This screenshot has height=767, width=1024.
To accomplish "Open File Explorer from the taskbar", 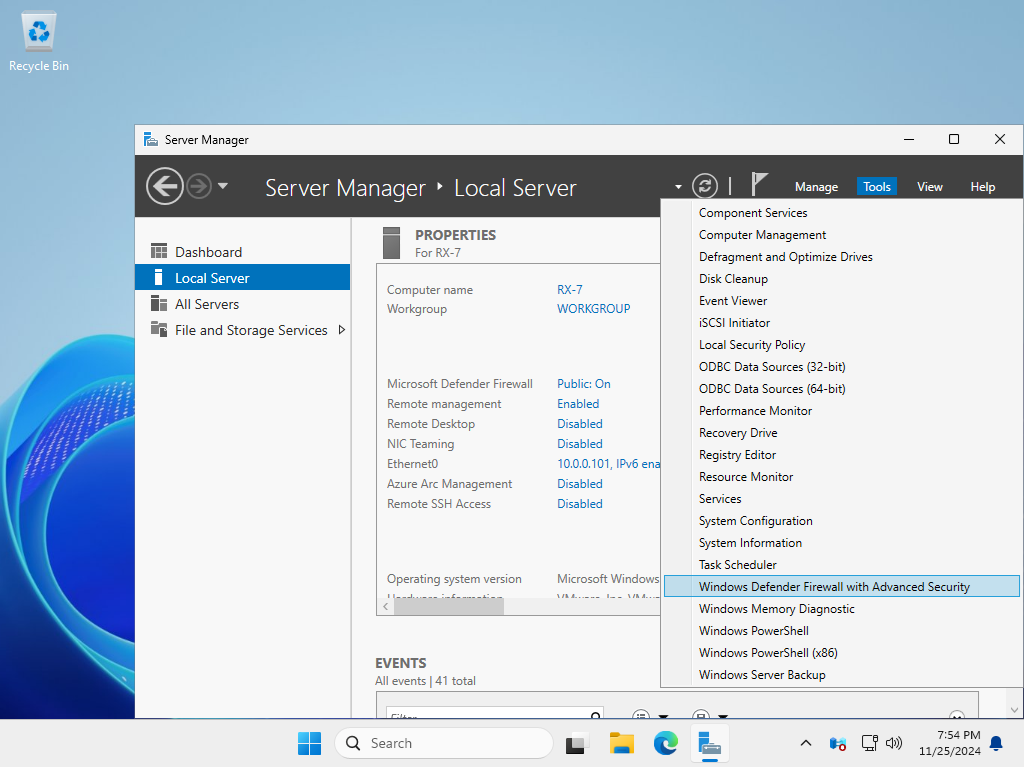I will 621,743.
